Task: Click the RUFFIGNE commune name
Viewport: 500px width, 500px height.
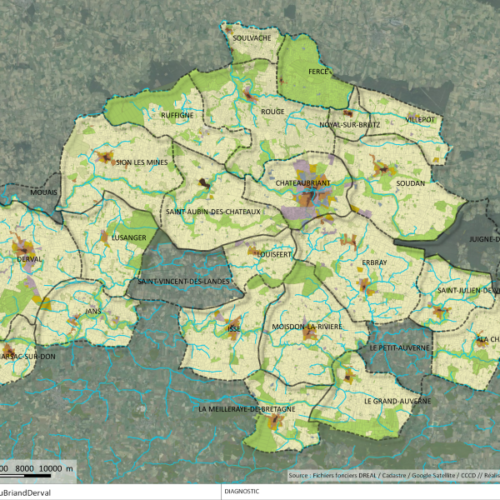Action: [x=177, y=115]
